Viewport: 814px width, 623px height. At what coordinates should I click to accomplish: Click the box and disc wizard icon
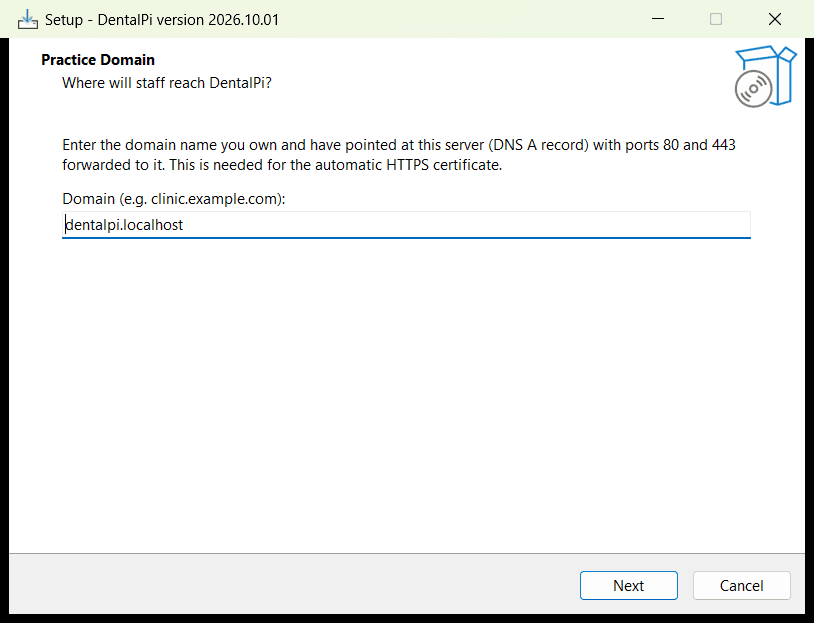click(x=765, y=76)
